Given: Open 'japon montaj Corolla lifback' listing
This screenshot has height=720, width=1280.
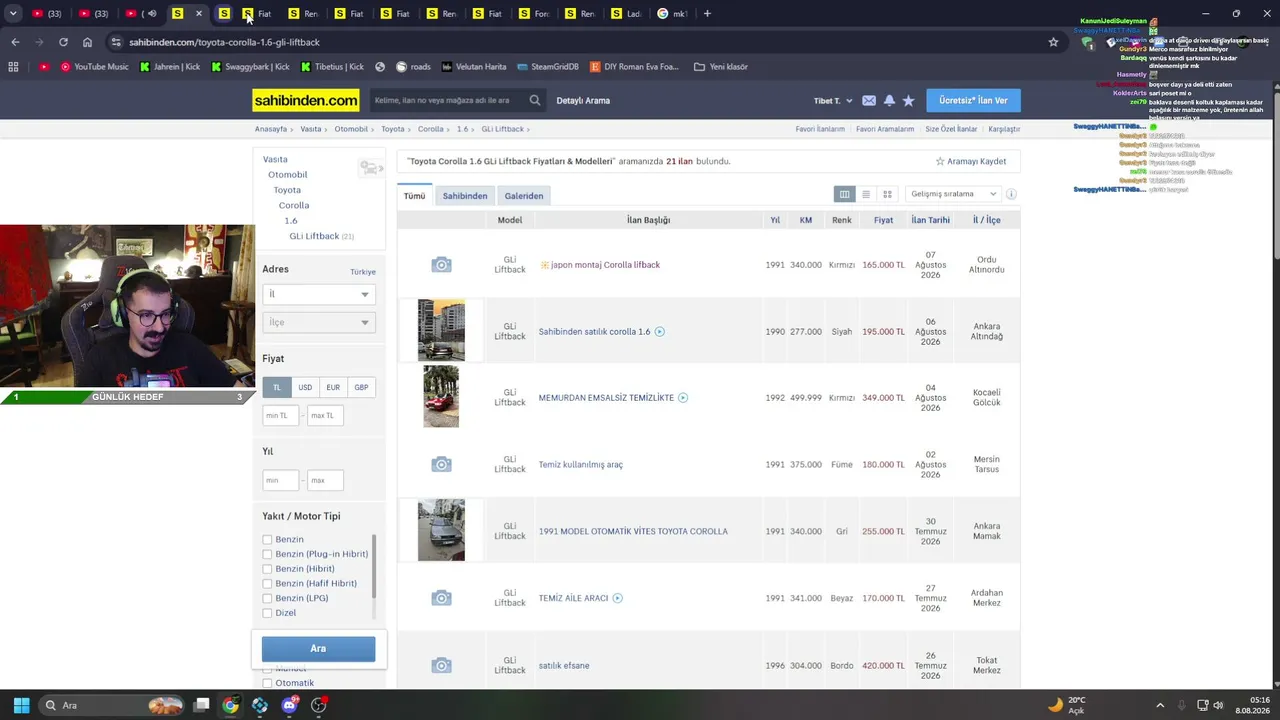Looking at the screenshot, I should pos(605,265).
